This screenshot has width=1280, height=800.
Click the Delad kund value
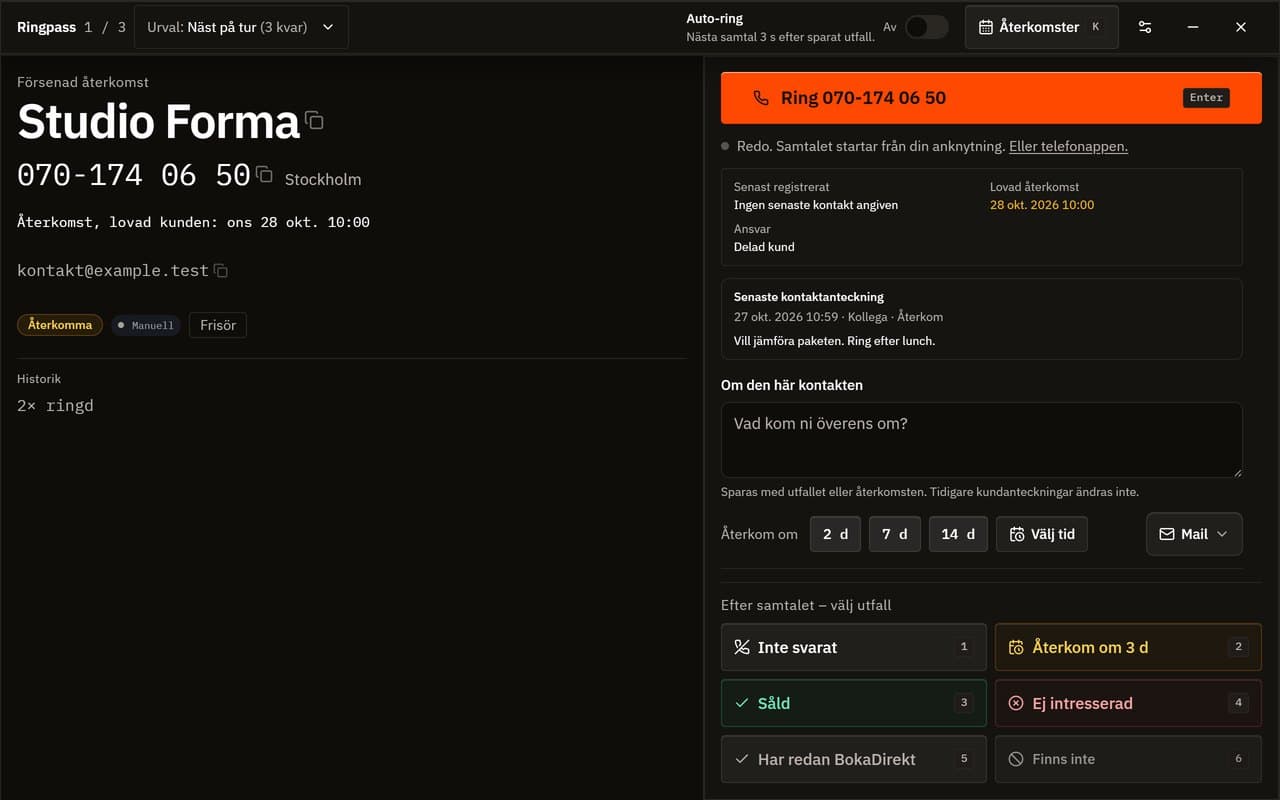[764, 247]
